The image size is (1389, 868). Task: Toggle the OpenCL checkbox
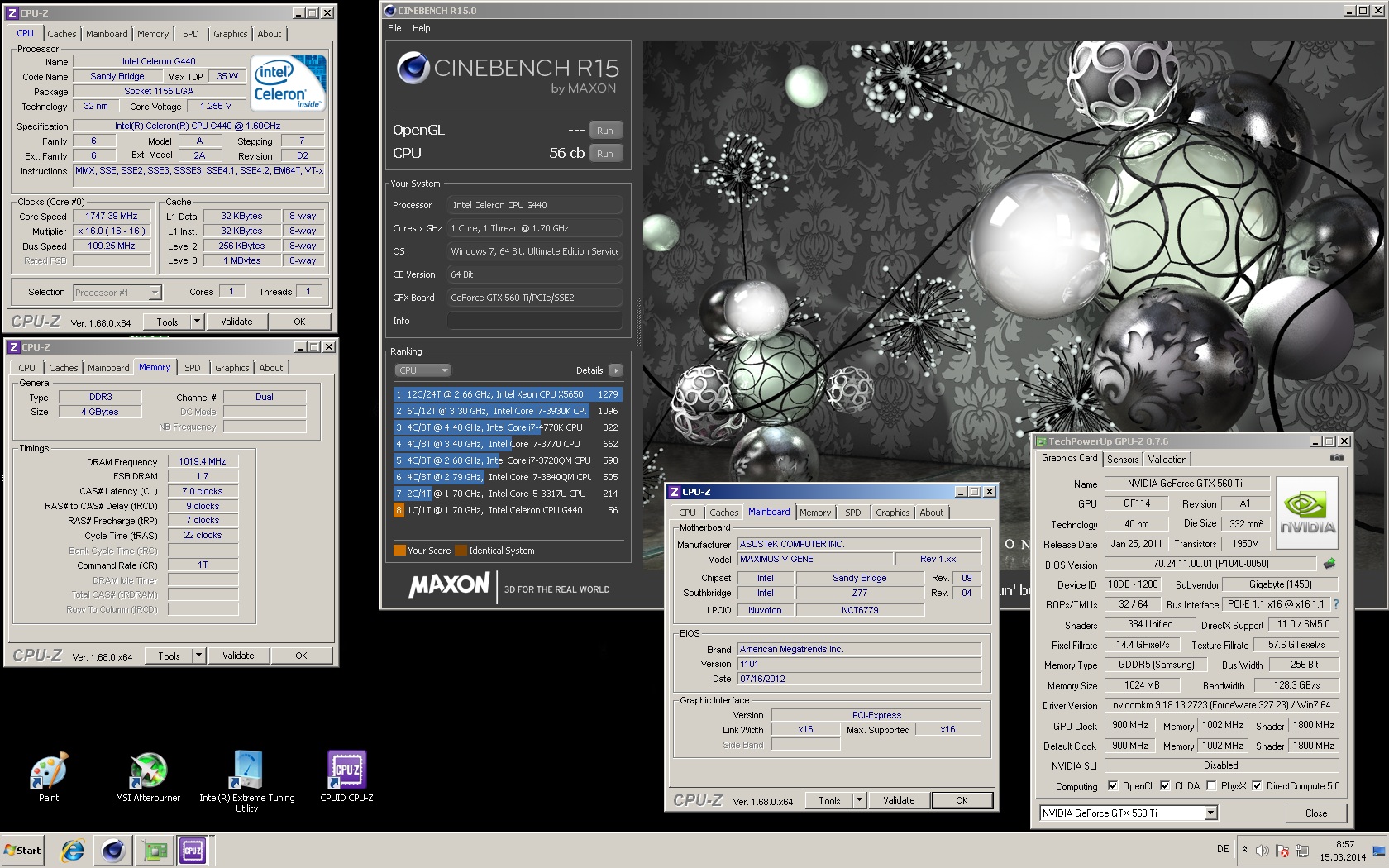[1113, 786]
